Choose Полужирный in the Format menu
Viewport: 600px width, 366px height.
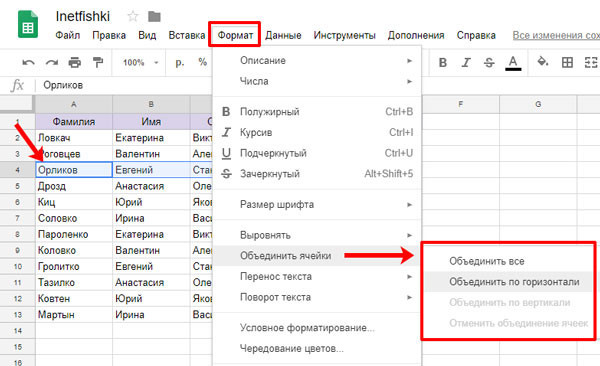click(x=317, y=112)
